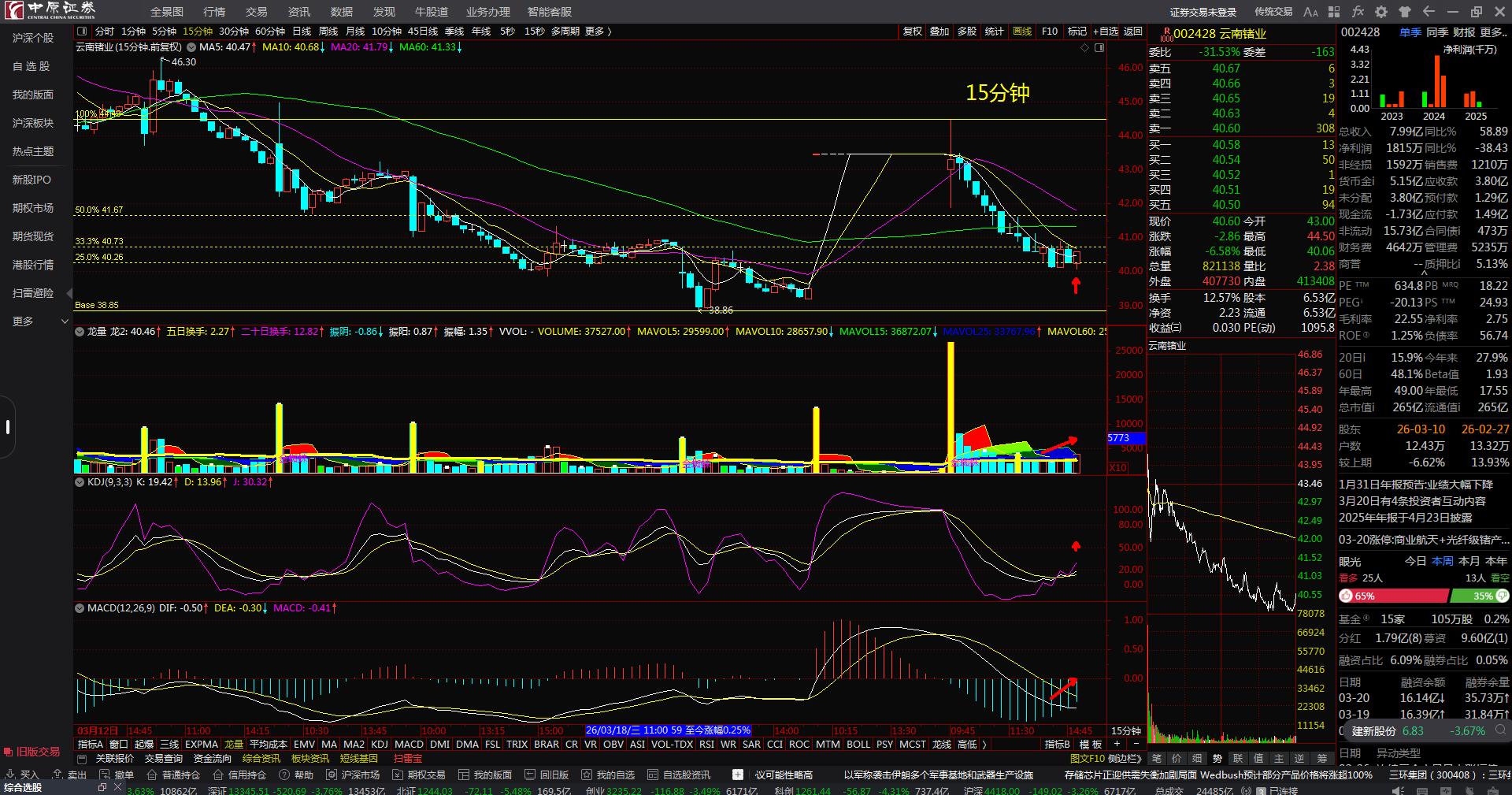
Task: Collapse left sidebar with triangle handle
Action: click(x=69, y=293)
